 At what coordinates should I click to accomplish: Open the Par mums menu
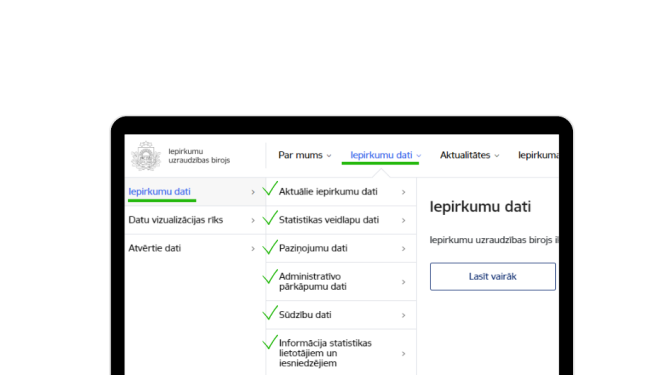coord(300,155)
